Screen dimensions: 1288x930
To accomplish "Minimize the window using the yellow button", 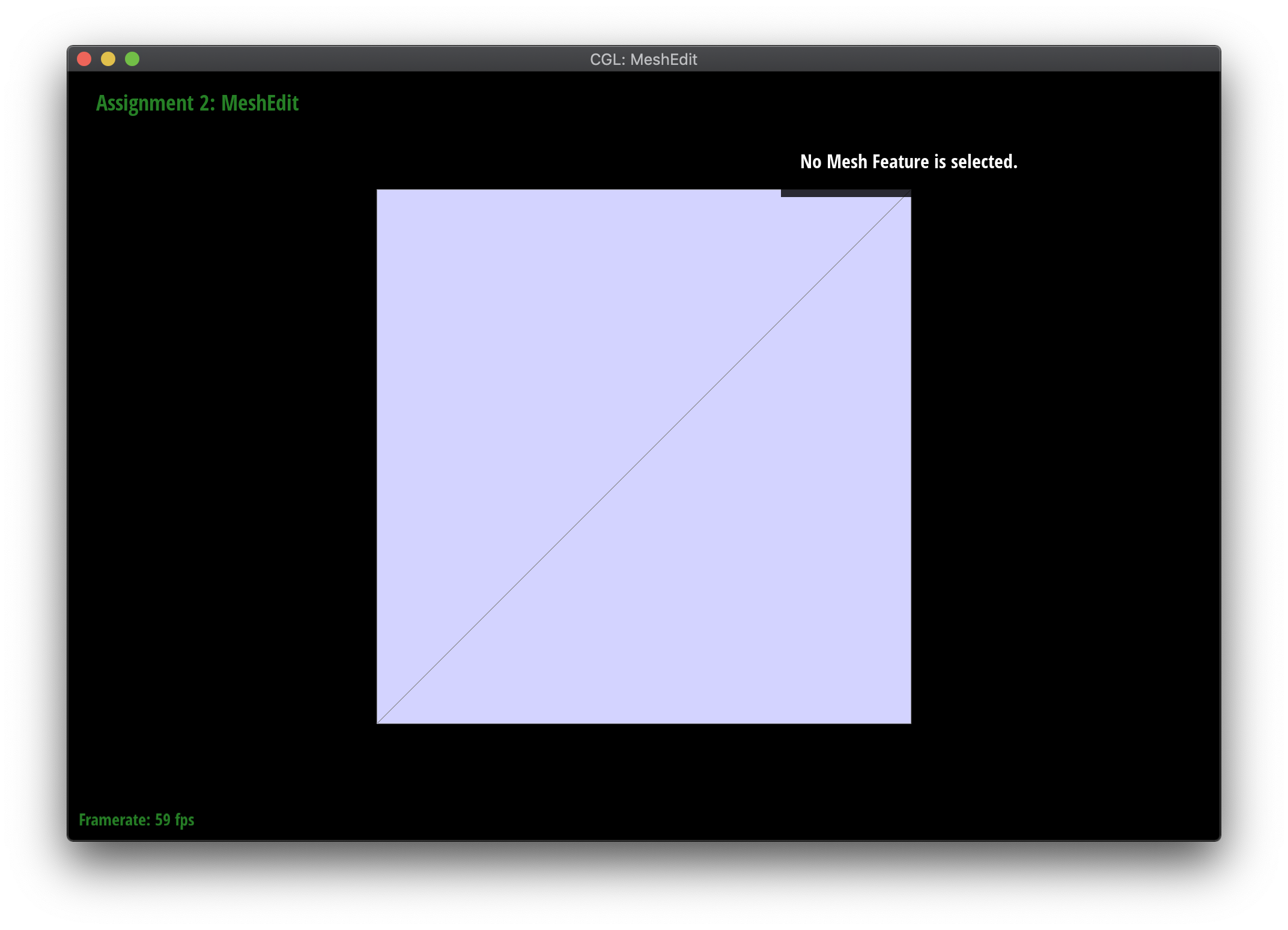I will pyautogui.click(x=108, y=59).
